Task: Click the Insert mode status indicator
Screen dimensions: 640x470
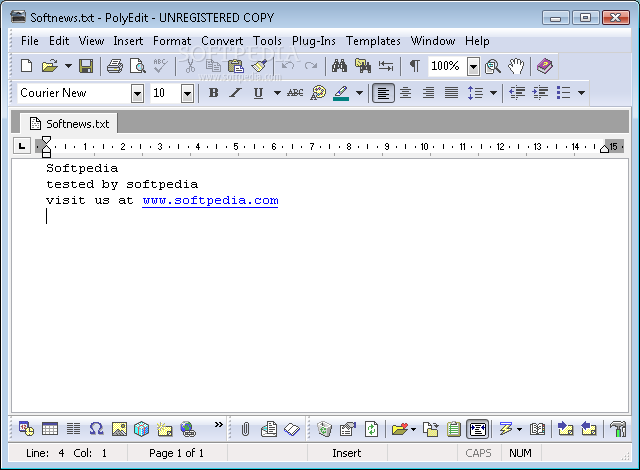Action: [x=347, y=453]
